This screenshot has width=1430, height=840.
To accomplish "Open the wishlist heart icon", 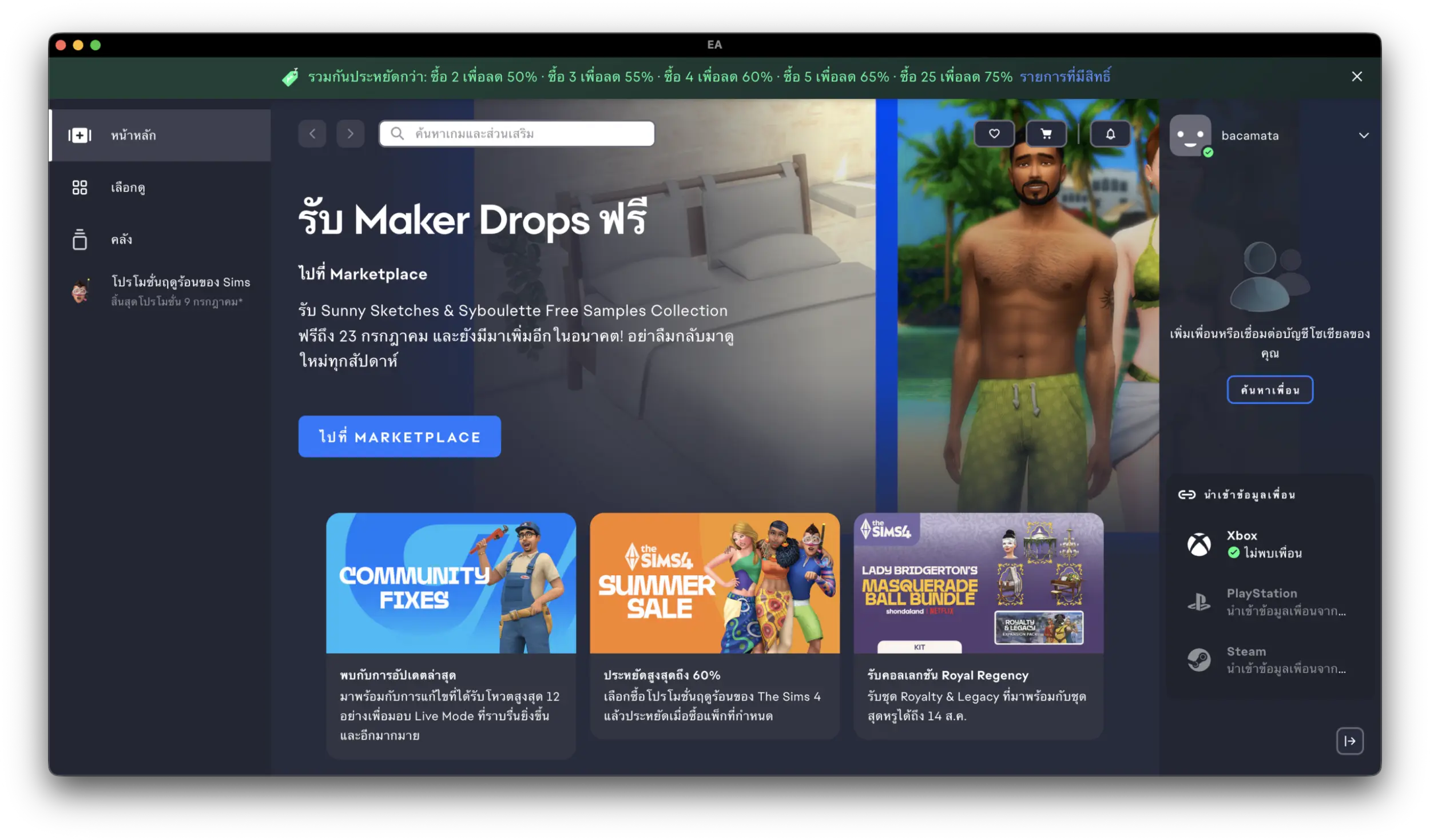I will pos(994,134).
